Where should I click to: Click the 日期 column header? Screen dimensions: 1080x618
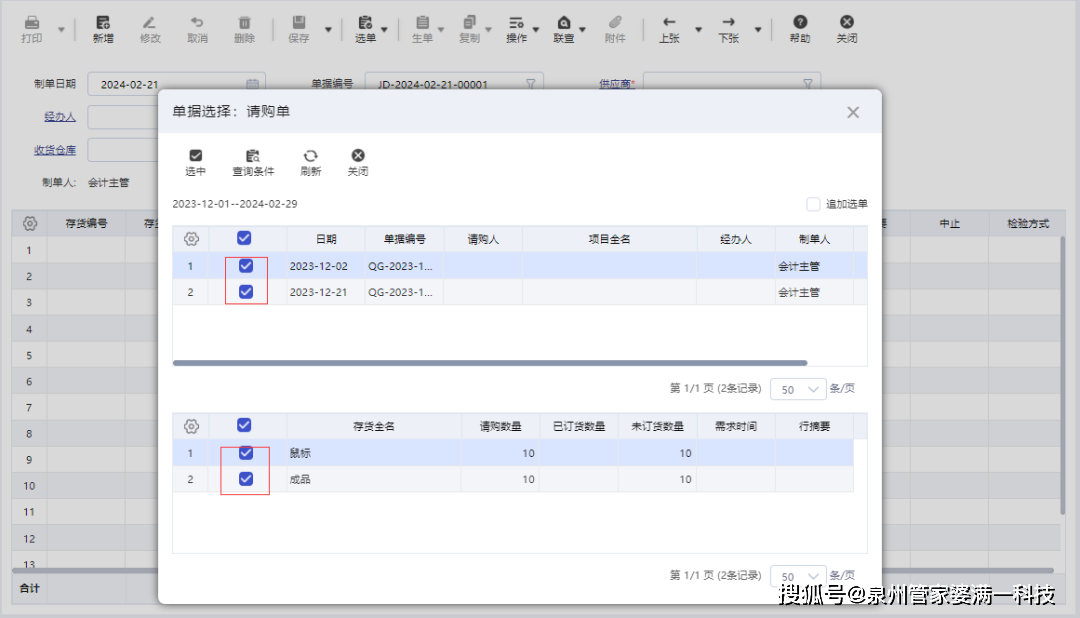326,239
